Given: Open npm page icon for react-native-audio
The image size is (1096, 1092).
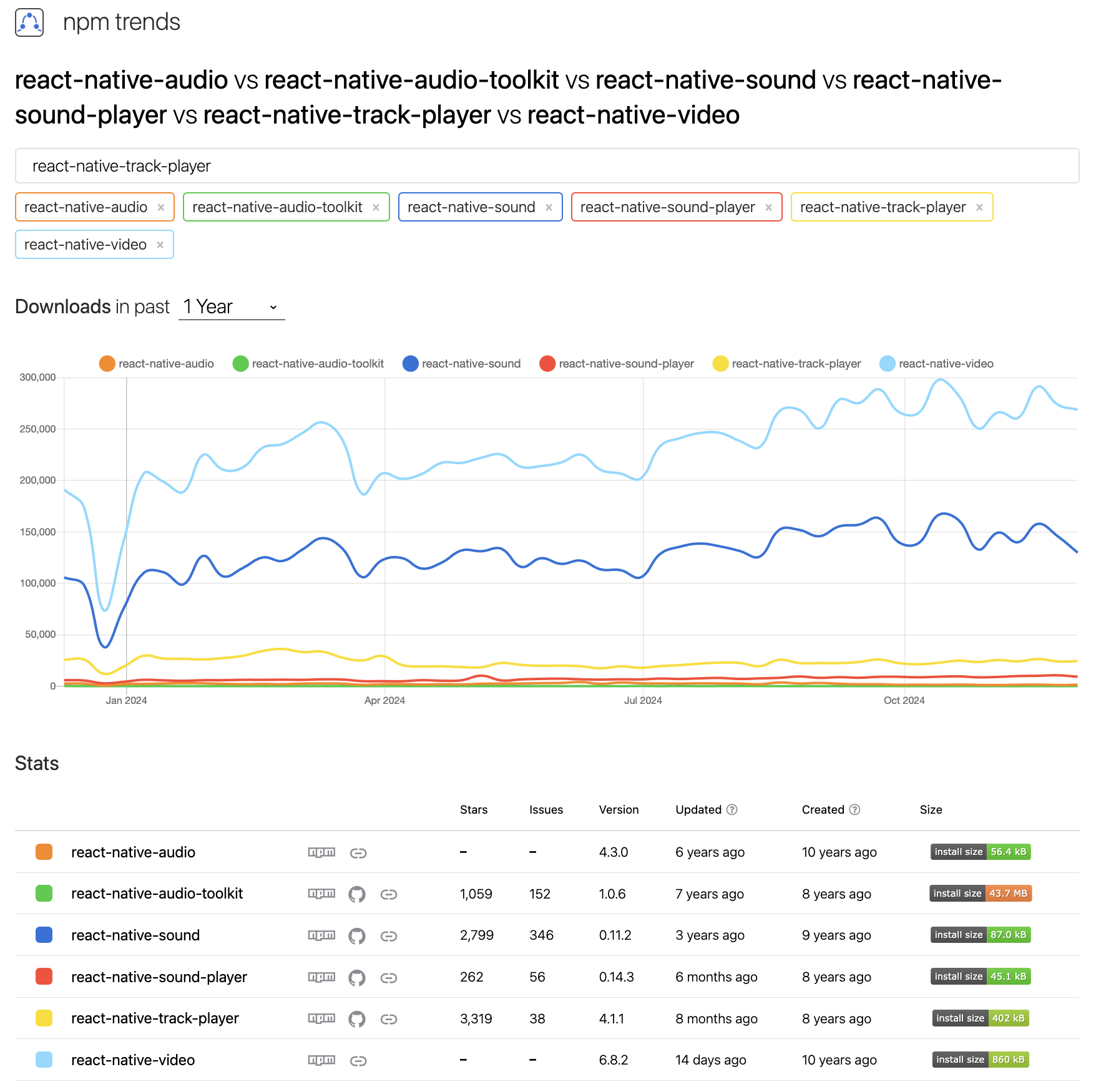Looking at the screenshot, I should 321,852.
